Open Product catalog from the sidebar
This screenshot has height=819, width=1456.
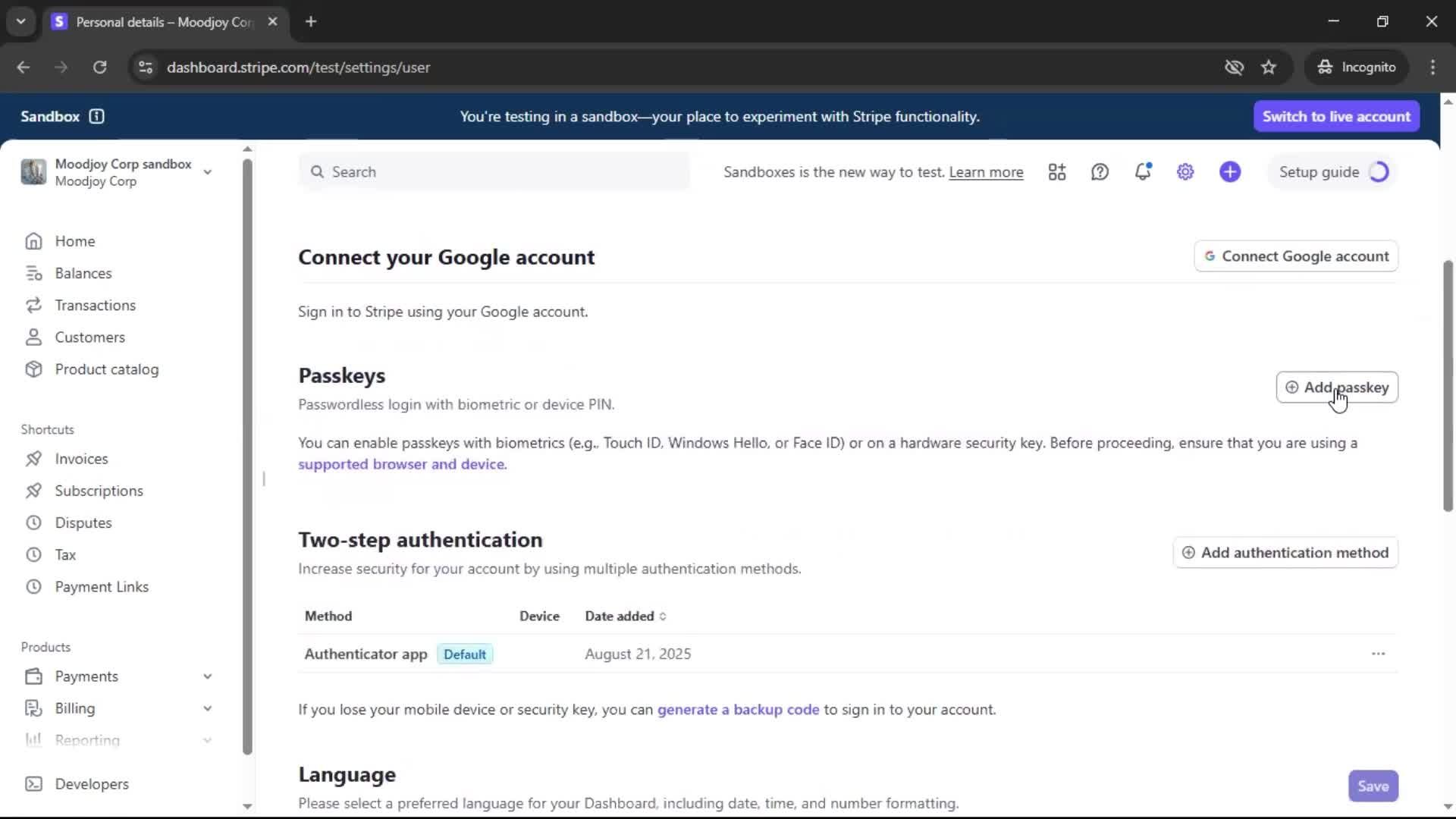[x=106, y=369]
